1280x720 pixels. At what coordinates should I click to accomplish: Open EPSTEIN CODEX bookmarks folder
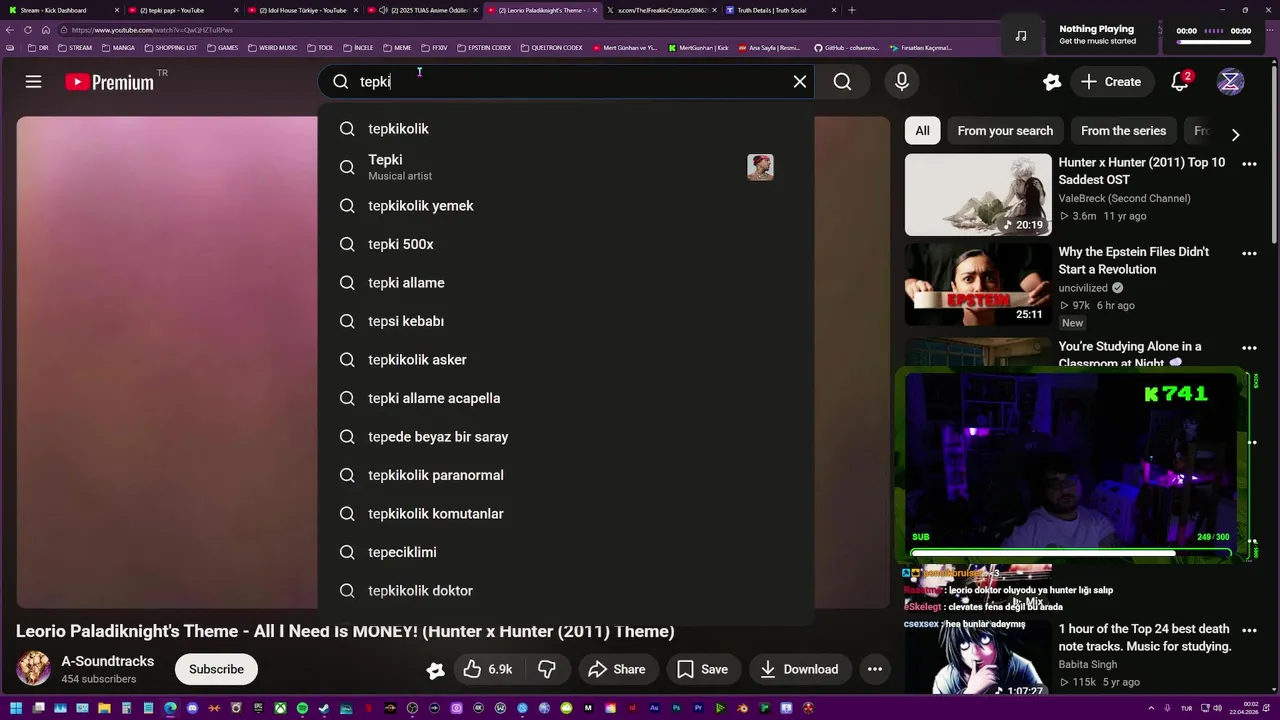484,47
